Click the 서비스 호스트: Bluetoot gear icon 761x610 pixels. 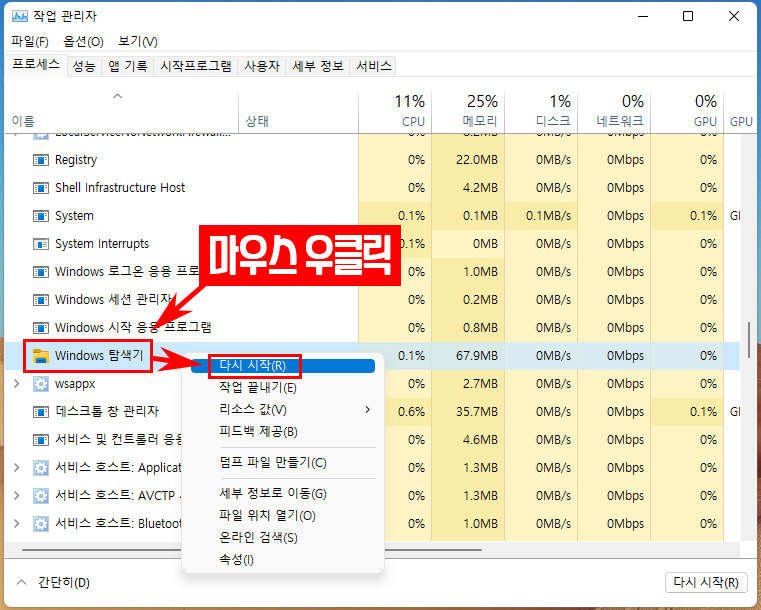point(41,524)
